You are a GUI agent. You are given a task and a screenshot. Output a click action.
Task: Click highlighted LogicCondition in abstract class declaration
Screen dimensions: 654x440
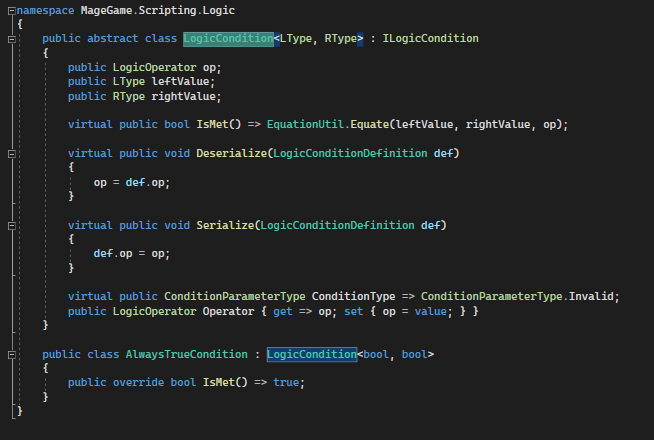[227, 38]
